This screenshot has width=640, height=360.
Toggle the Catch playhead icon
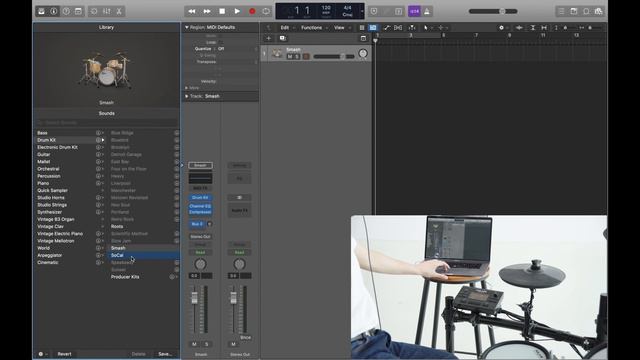point(412,28)
